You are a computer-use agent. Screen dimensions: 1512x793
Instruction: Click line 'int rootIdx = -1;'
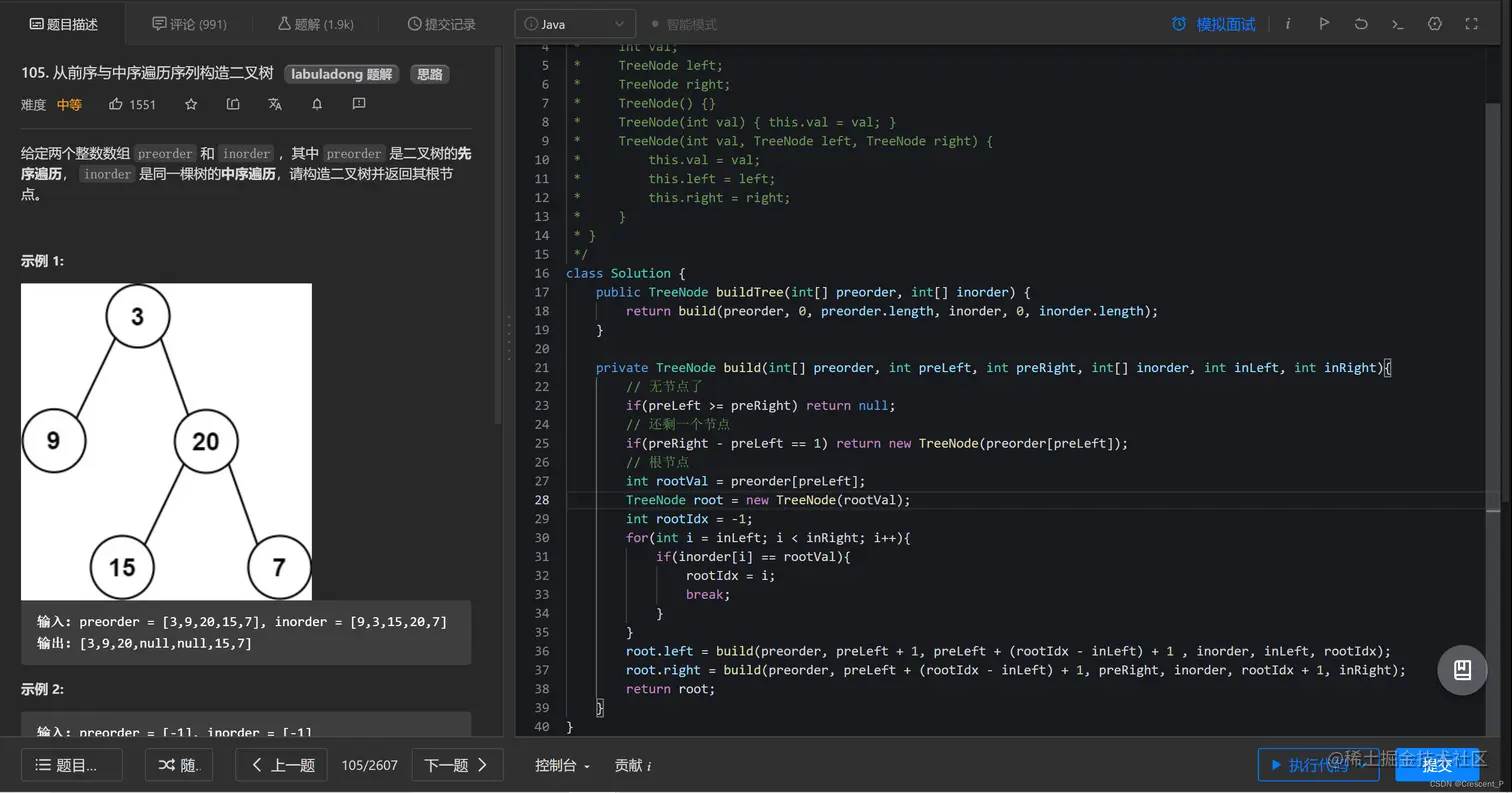pos(689,519)
